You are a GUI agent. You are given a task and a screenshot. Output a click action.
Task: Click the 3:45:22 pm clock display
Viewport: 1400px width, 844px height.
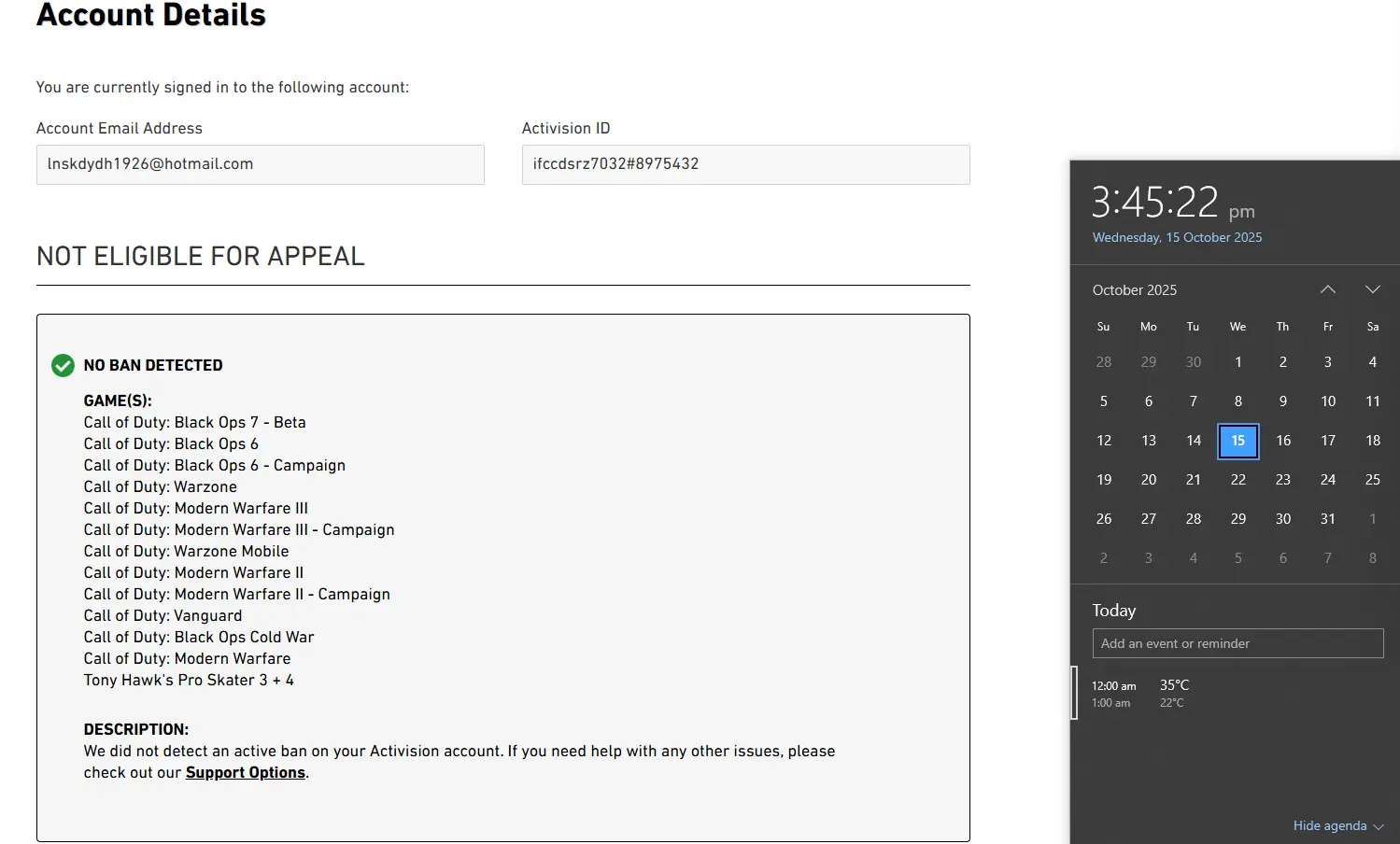(1173, 202)
